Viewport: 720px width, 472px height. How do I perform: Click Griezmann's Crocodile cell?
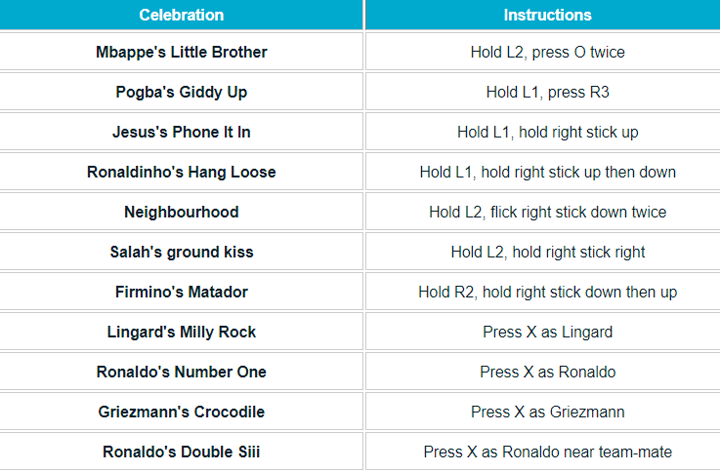[x=181, y=412]
